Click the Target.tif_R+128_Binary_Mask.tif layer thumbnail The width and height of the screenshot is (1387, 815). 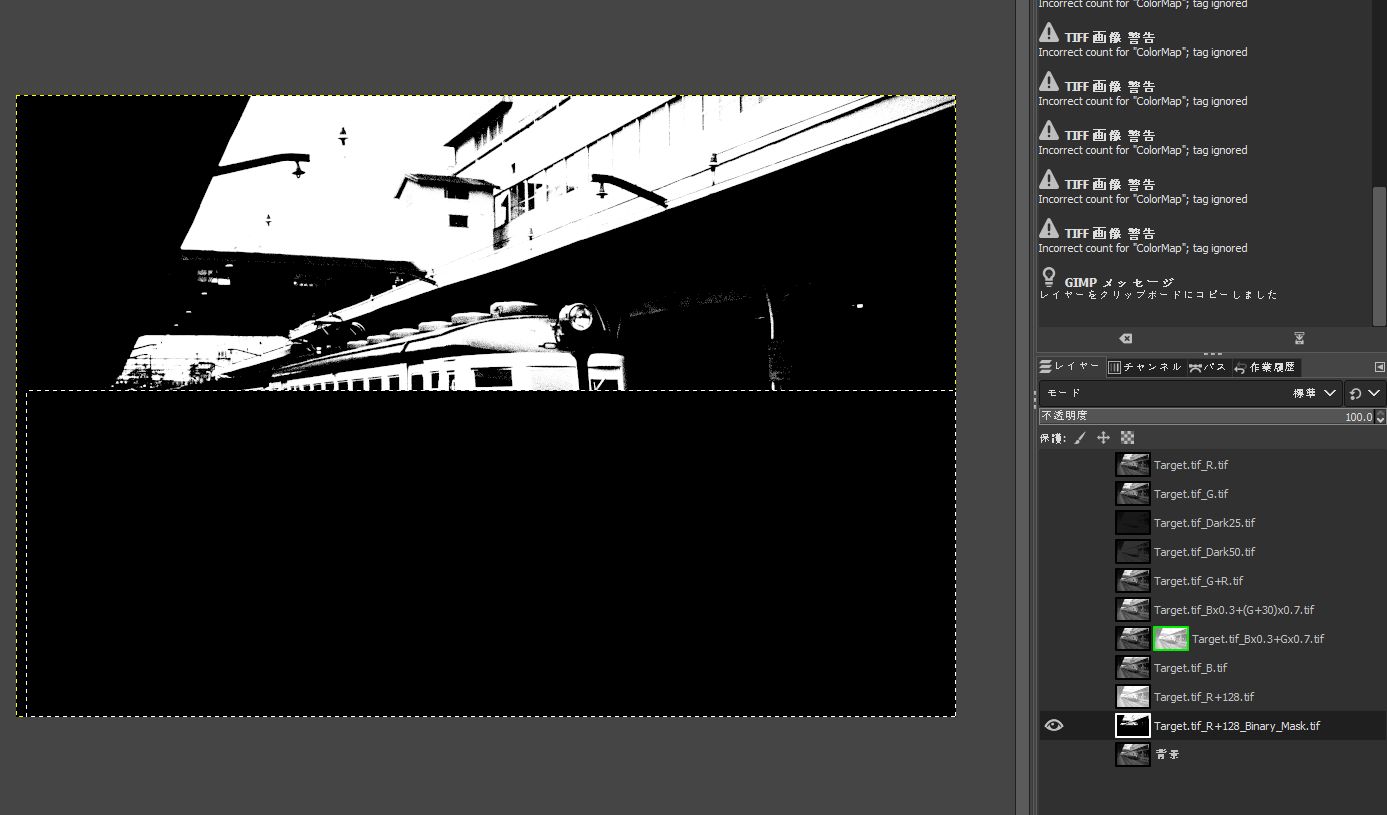(x=1133, y=726)
